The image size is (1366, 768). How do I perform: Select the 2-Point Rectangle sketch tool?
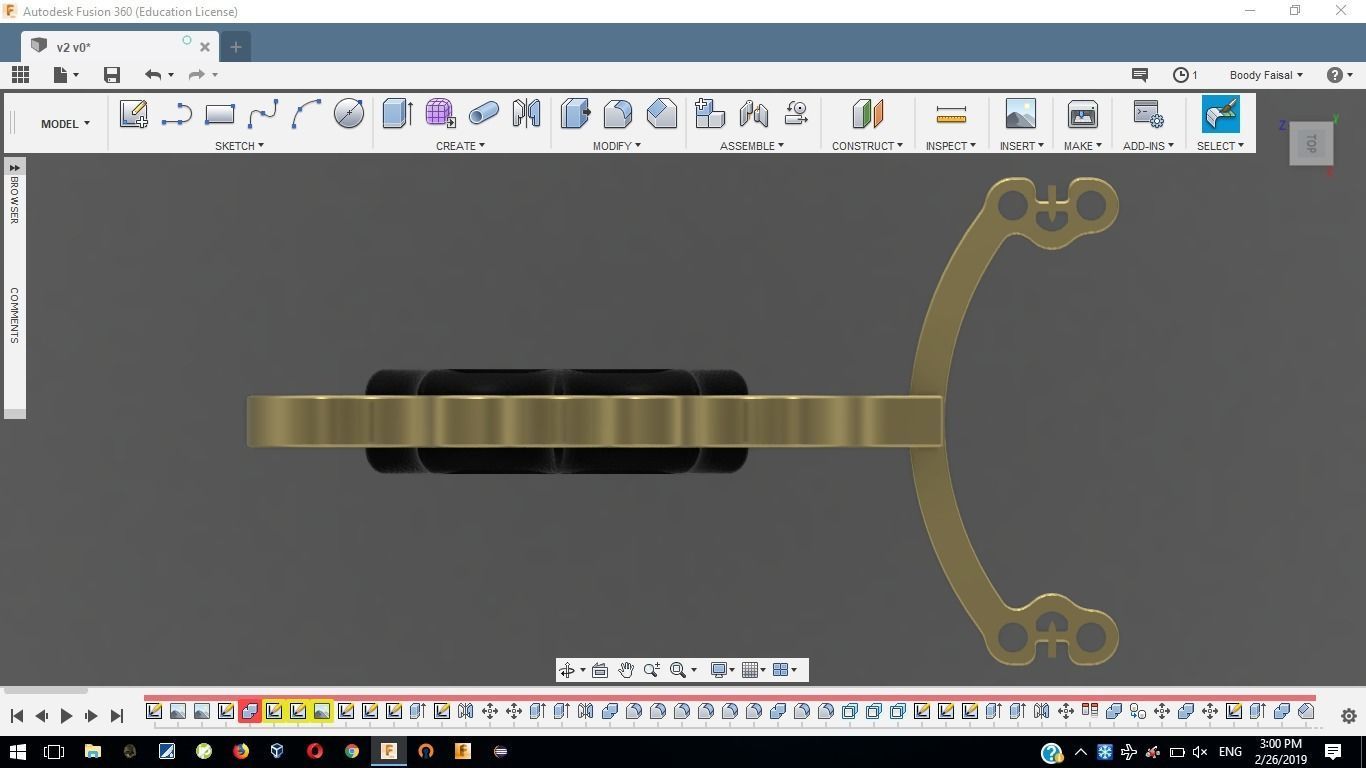click(219, 114)
